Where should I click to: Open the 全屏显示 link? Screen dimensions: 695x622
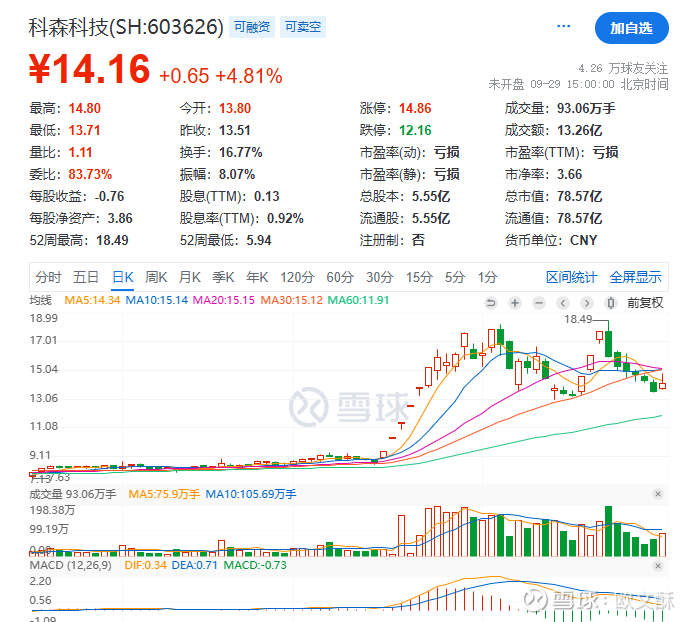click(636, 277)
